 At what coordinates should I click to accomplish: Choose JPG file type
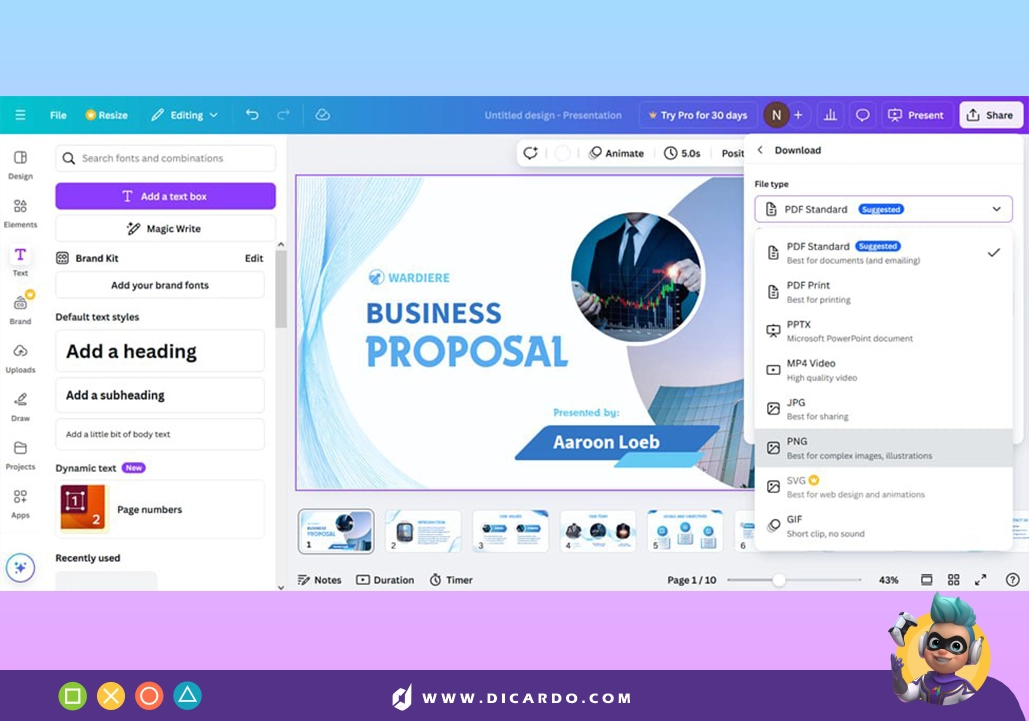[883, 409]
